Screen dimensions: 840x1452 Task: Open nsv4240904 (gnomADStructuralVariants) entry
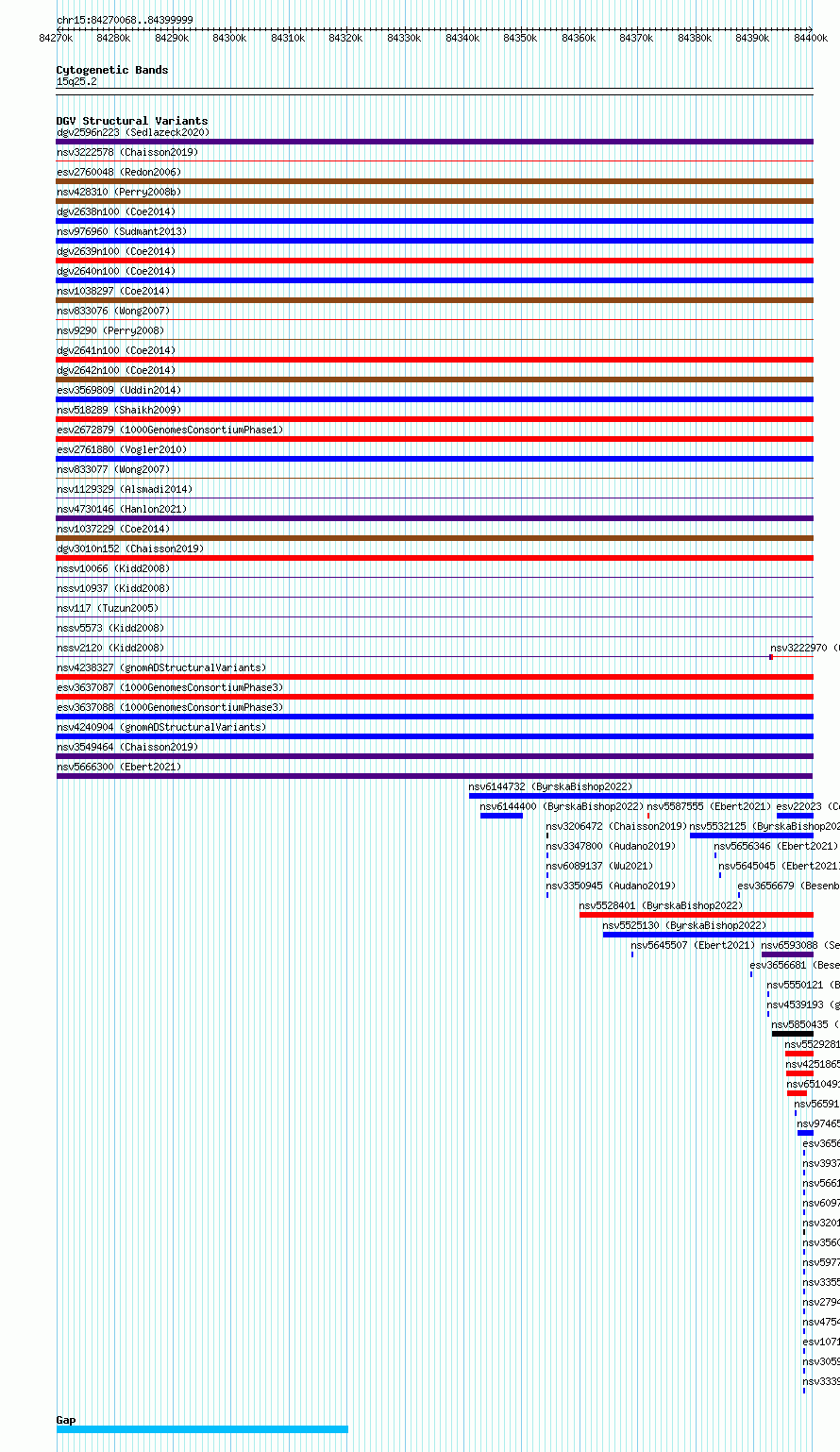[161, 727]
